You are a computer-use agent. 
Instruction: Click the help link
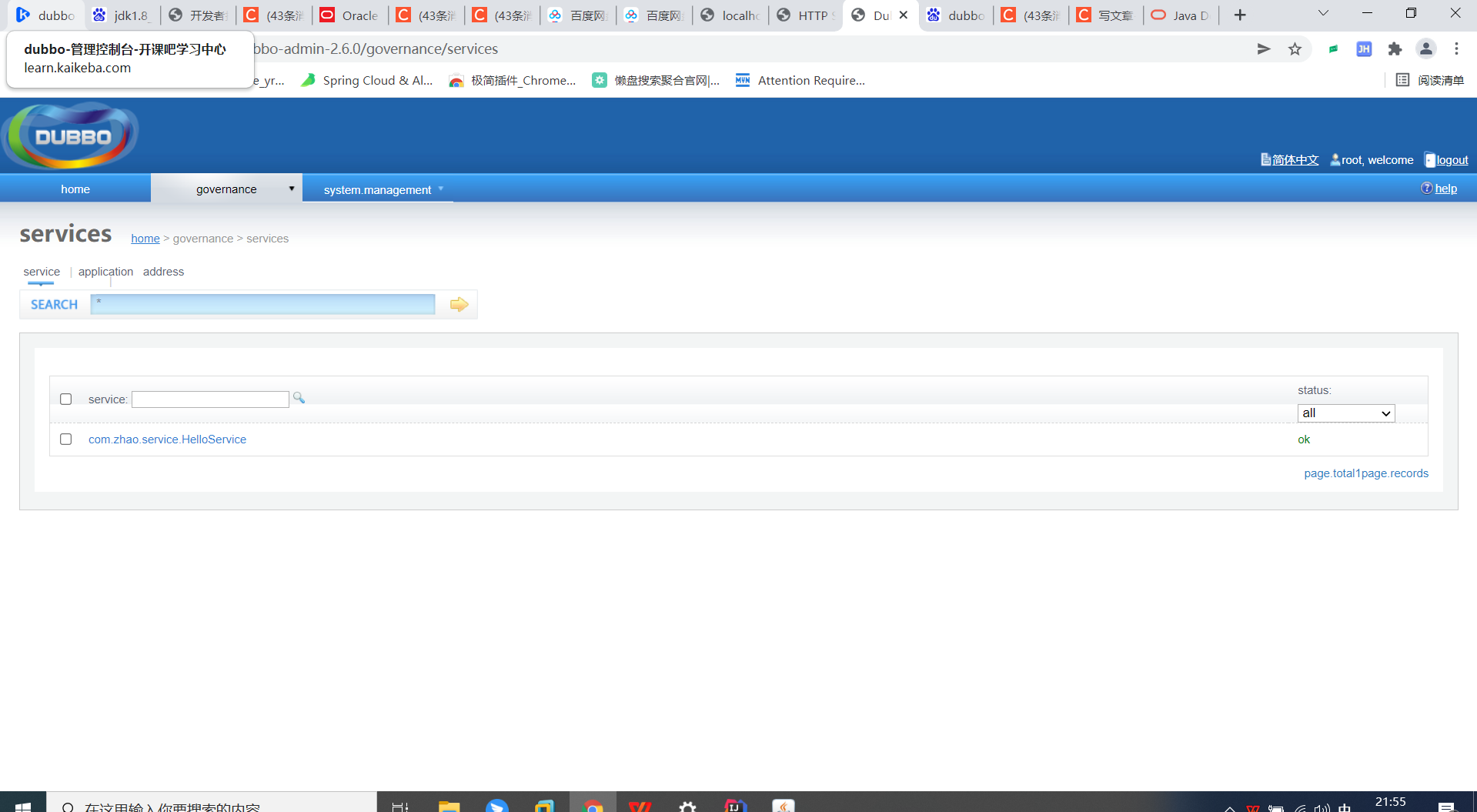(1445, 189)
